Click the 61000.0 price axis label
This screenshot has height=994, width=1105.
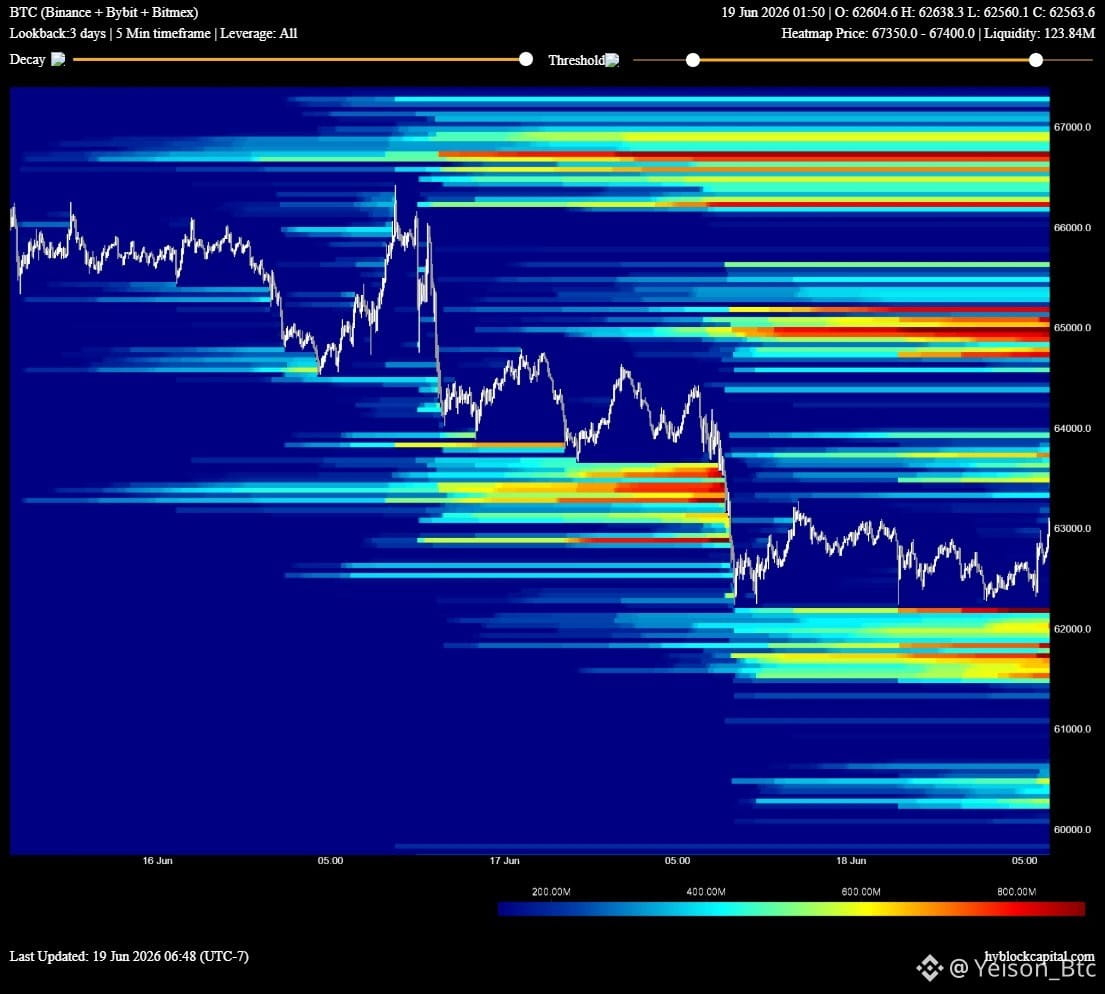tap(1073, 729)
